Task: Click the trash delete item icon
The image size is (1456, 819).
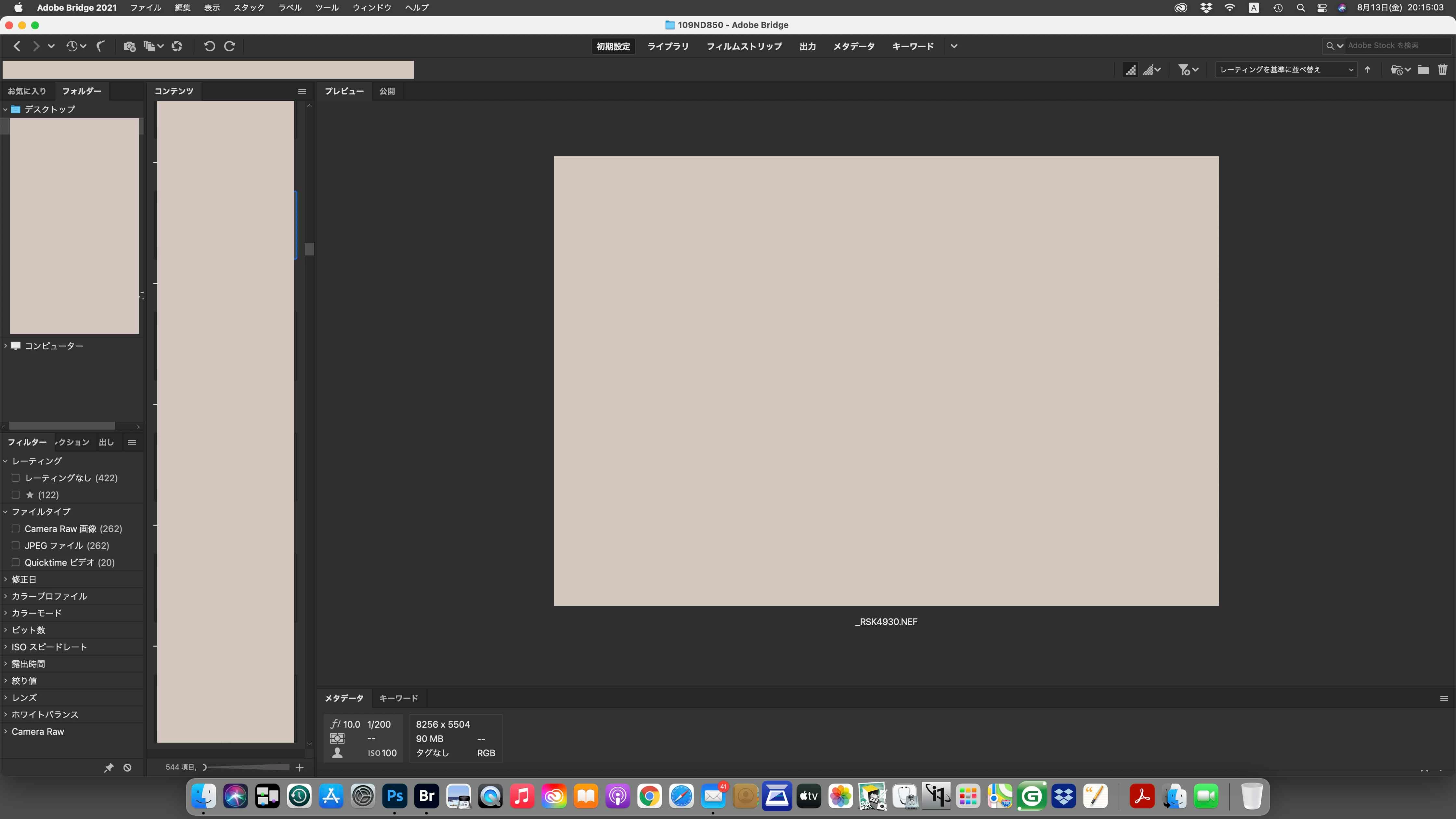Action: pos(1442,70)
